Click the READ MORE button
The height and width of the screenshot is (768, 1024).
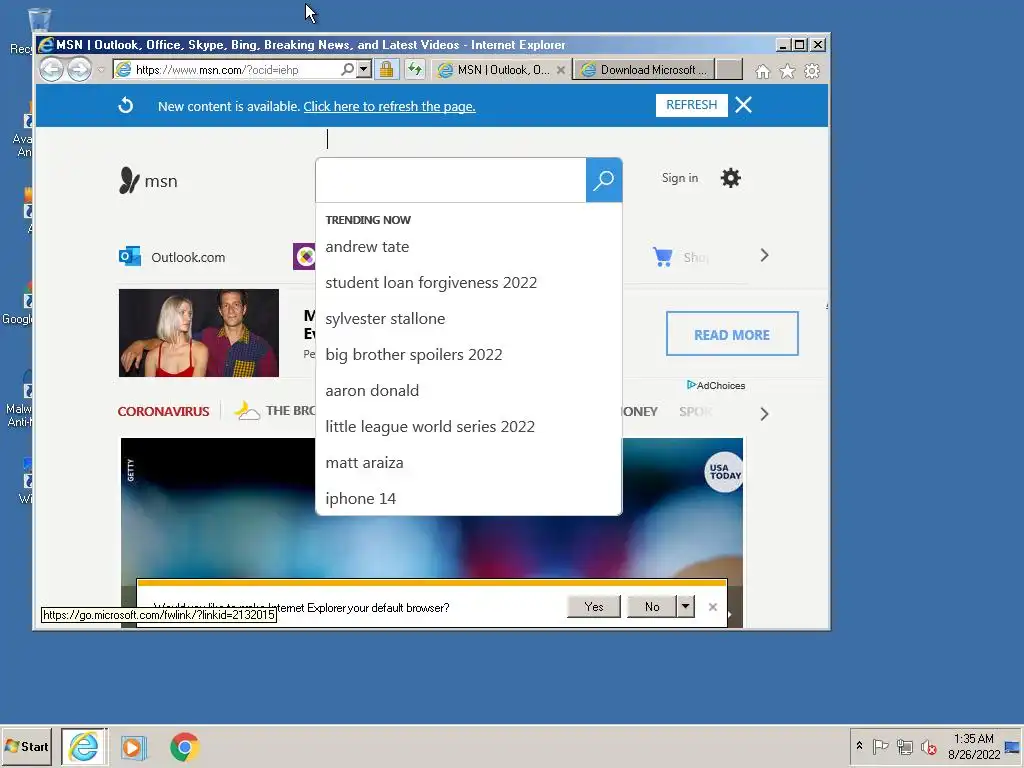(732, 334)
